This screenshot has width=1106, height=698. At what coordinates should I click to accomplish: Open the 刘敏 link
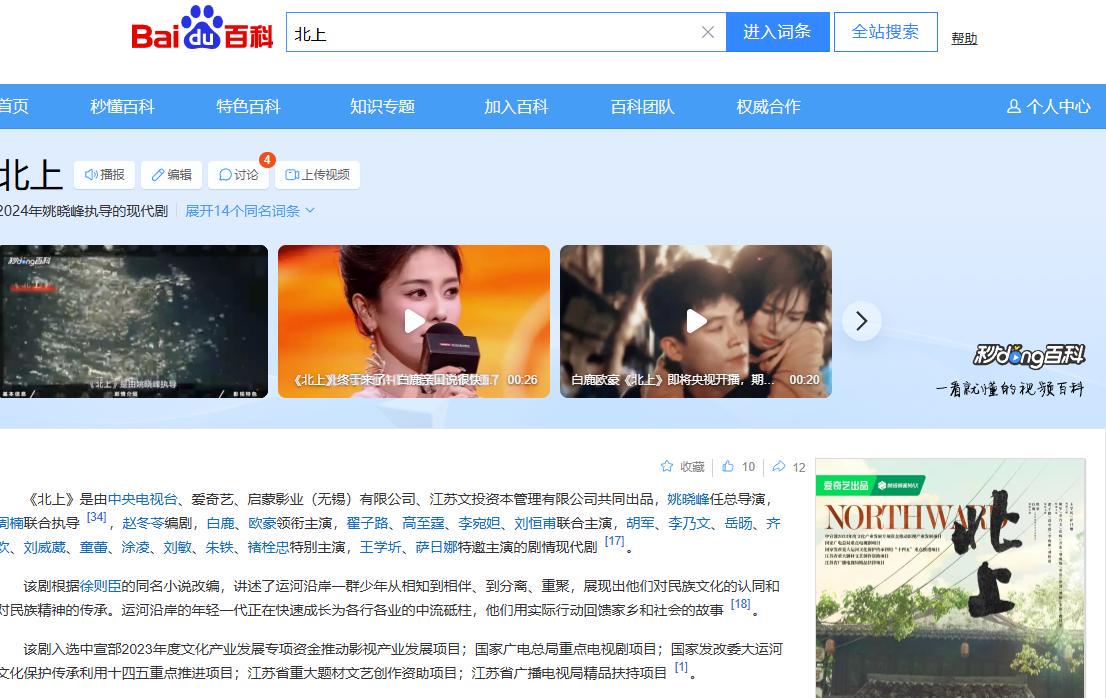(x=178, y=547)
